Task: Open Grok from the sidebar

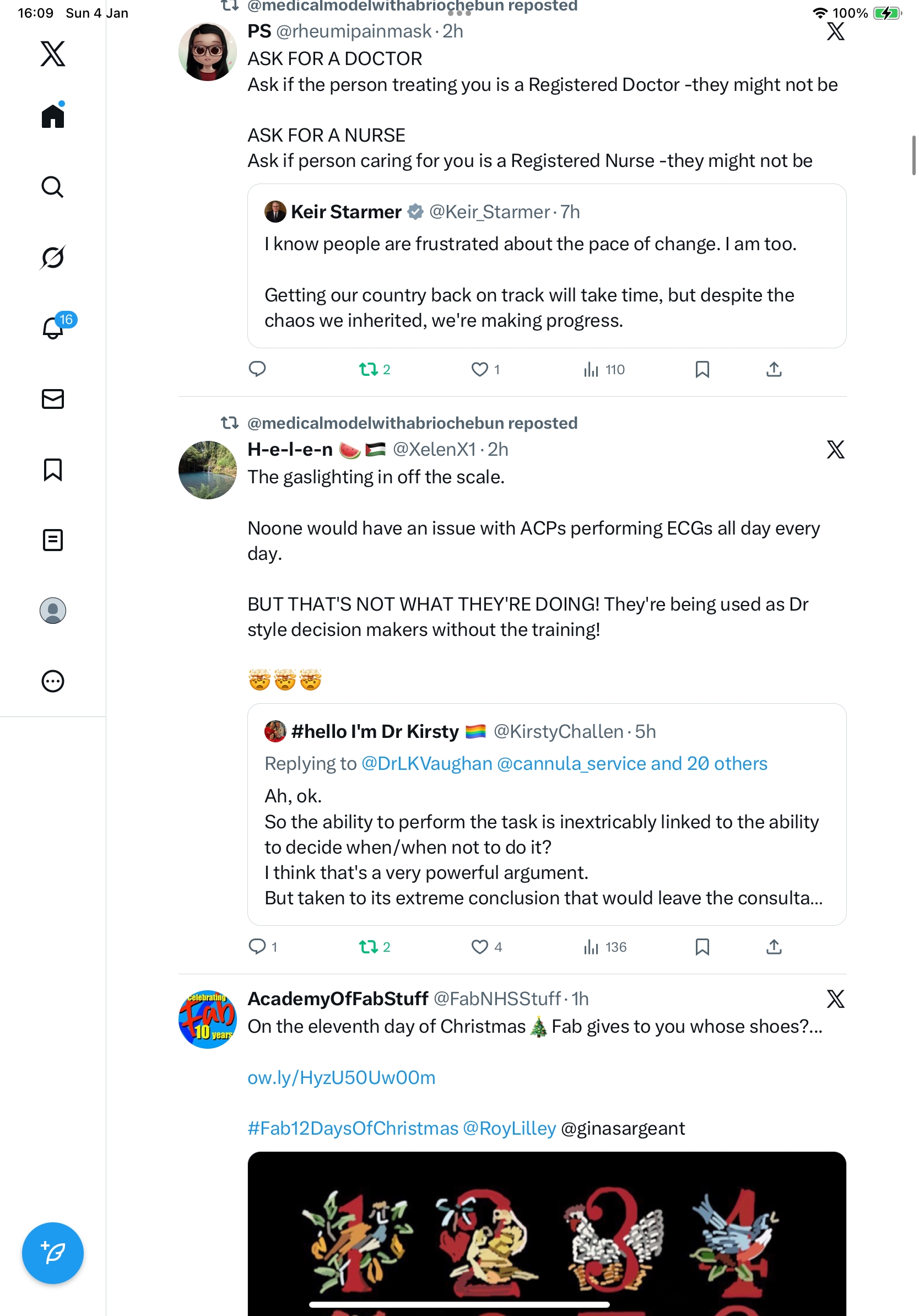Action: tap(53, 257)
